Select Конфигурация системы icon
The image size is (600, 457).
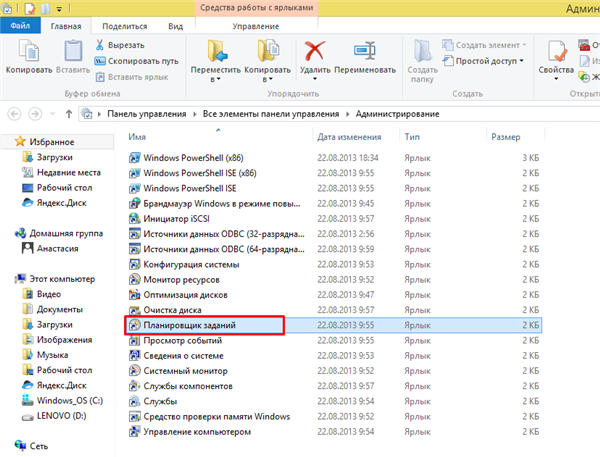point(134,264)
